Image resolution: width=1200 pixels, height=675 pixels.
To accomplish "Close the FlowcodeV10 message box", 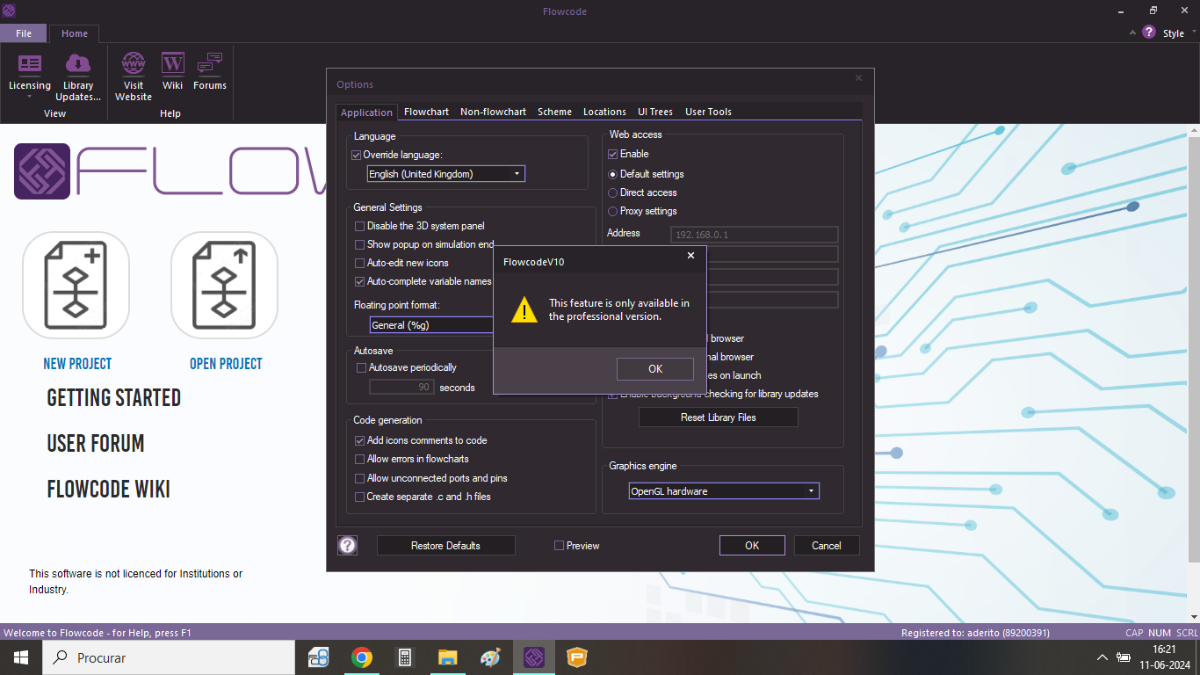I will pyautogui.click(x=690, y=256).
